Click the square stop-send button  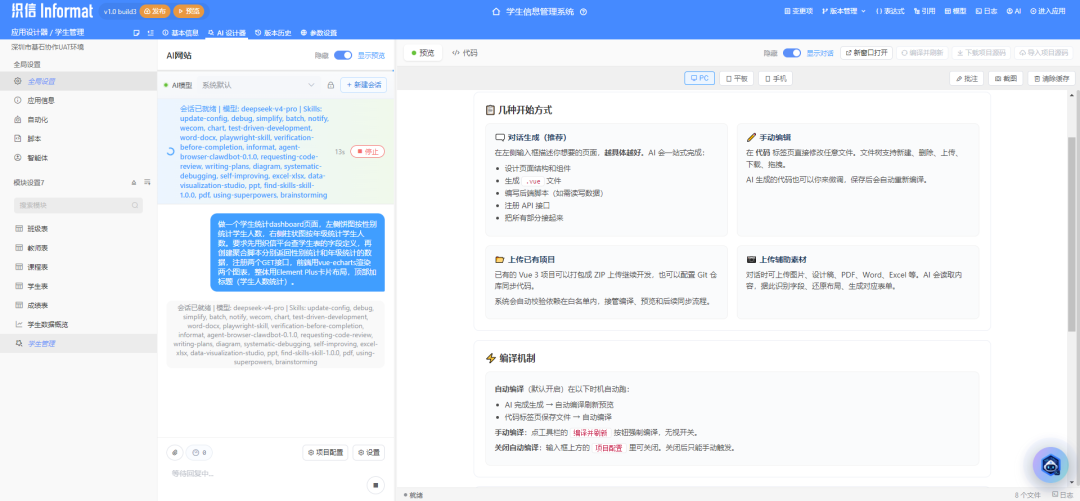[375, 485]
